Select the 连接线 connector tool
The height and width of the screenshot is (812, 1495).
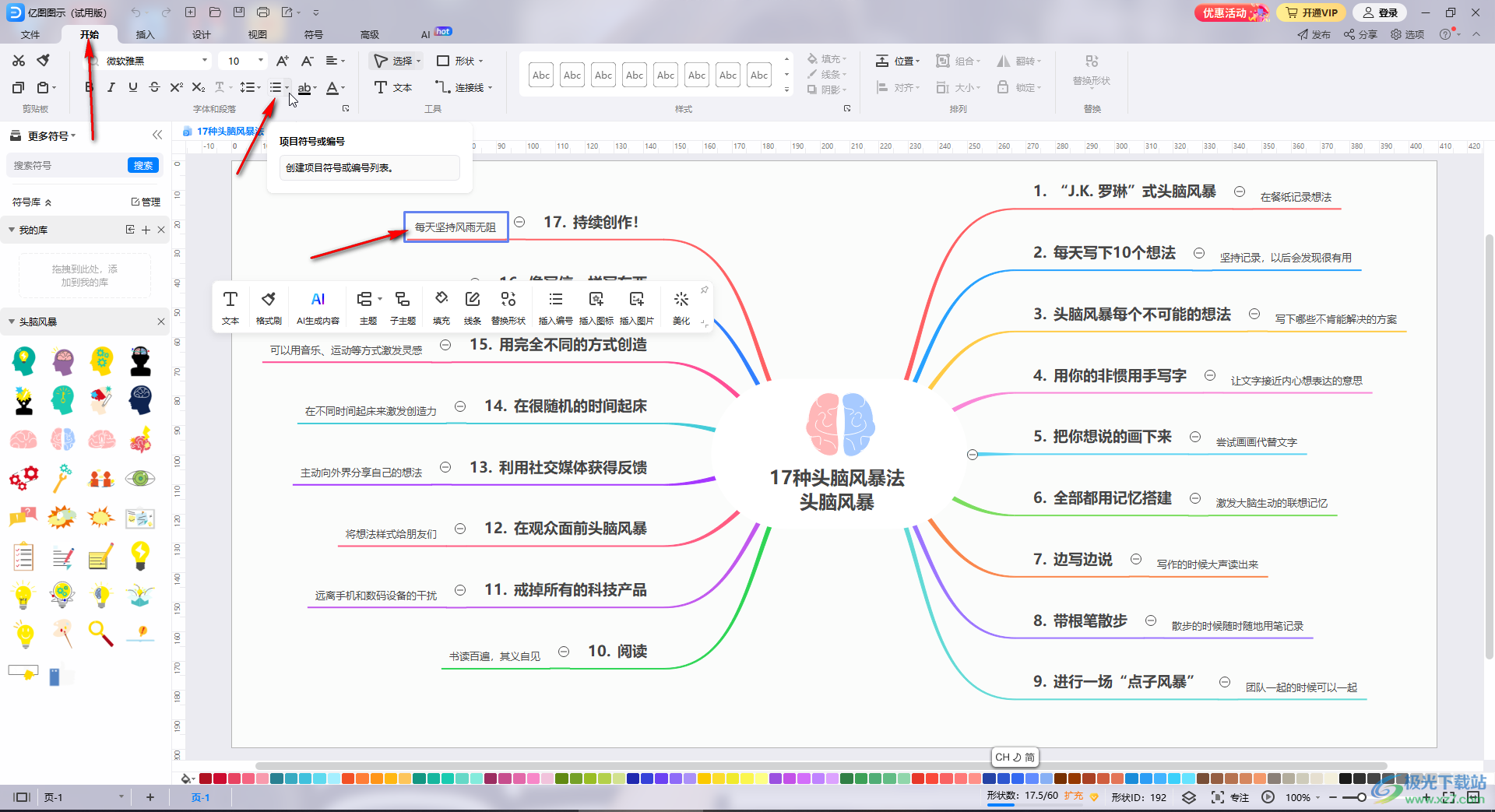click(x=463, y=87)
